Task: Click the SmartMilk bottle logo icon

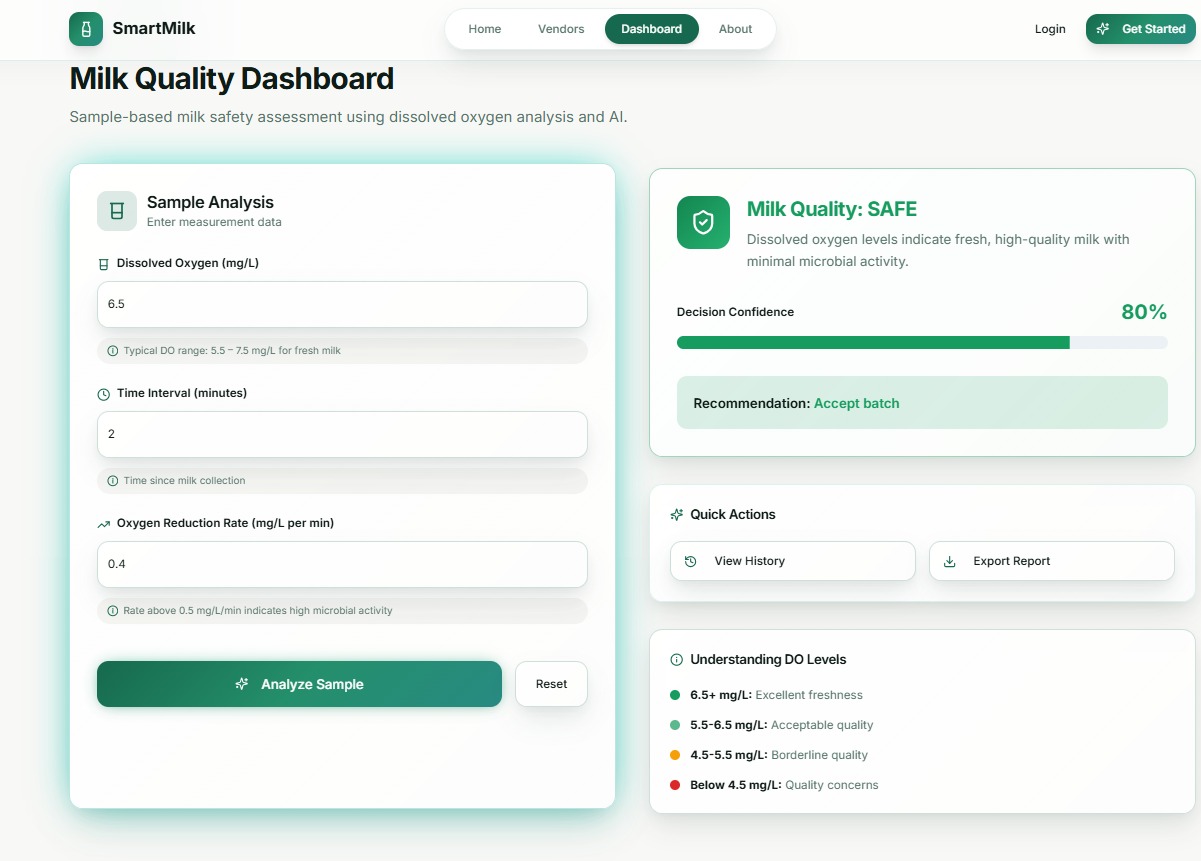Action: [86, 29]
